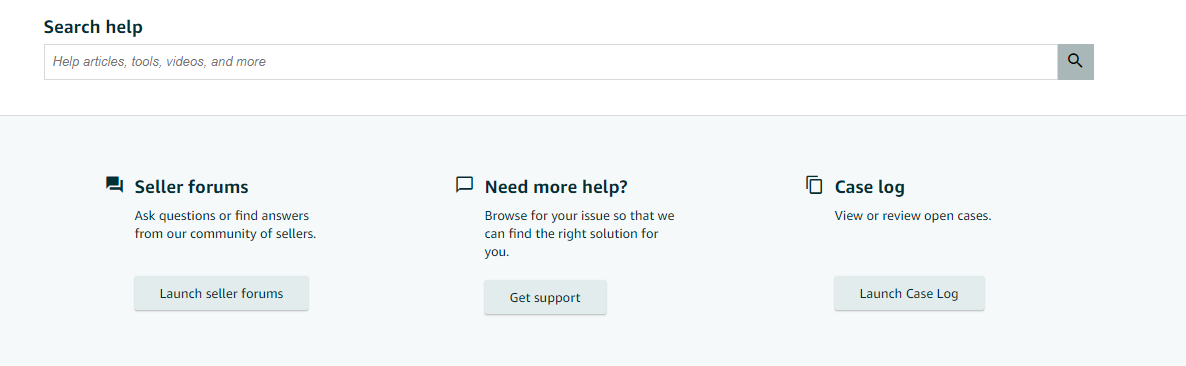Click the 'Help articles, tools, videos' placeholder text
Image resolution: width=1186 pixels, height=366 pixels.
click(160, 62)
